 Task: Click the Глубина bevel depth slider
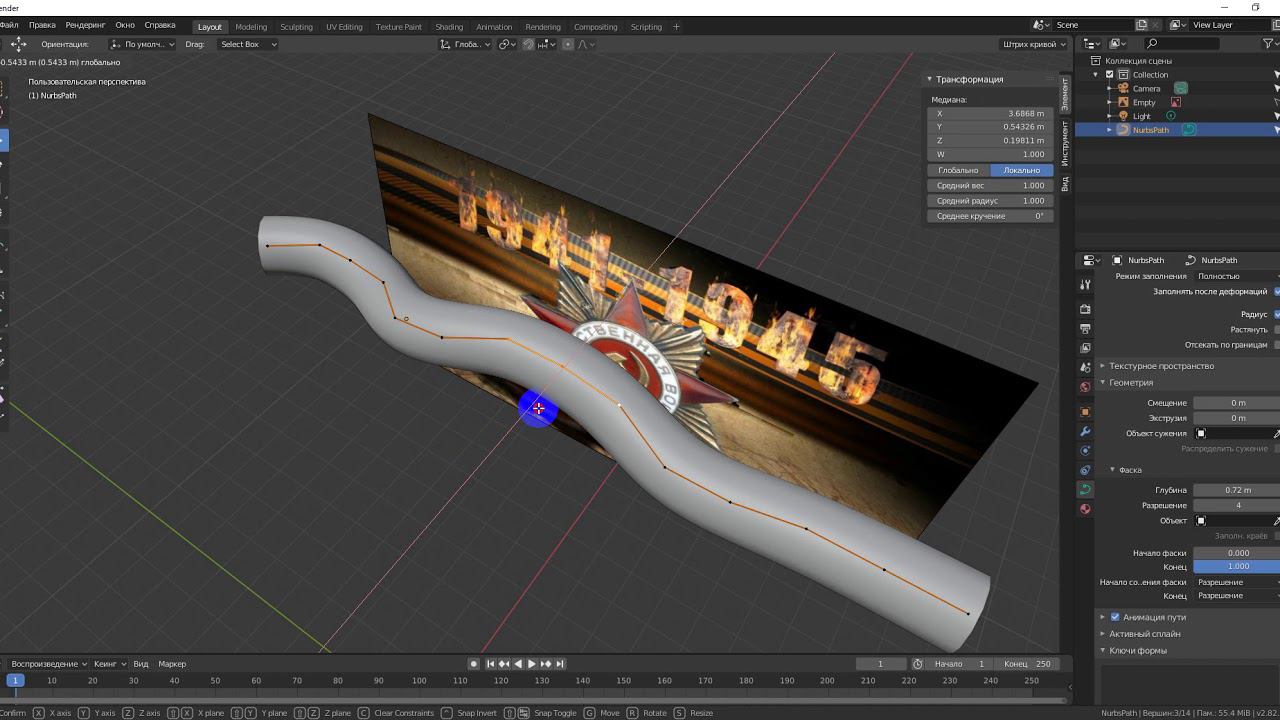coord(1237,490)
